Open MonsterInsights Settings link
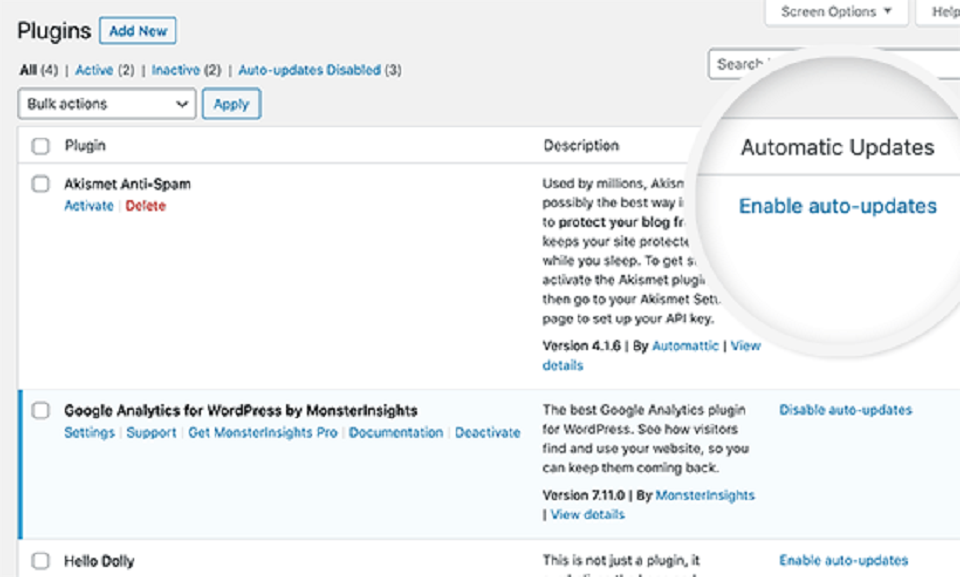This screenshot has width=960, height=577. click(x=89, y=432)
